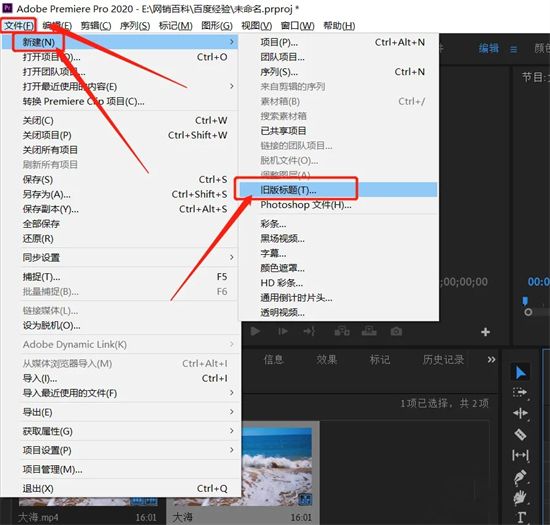
Task: Click the Step Forward one frame button
Action: pyautogui.click(x=283, y=331)
